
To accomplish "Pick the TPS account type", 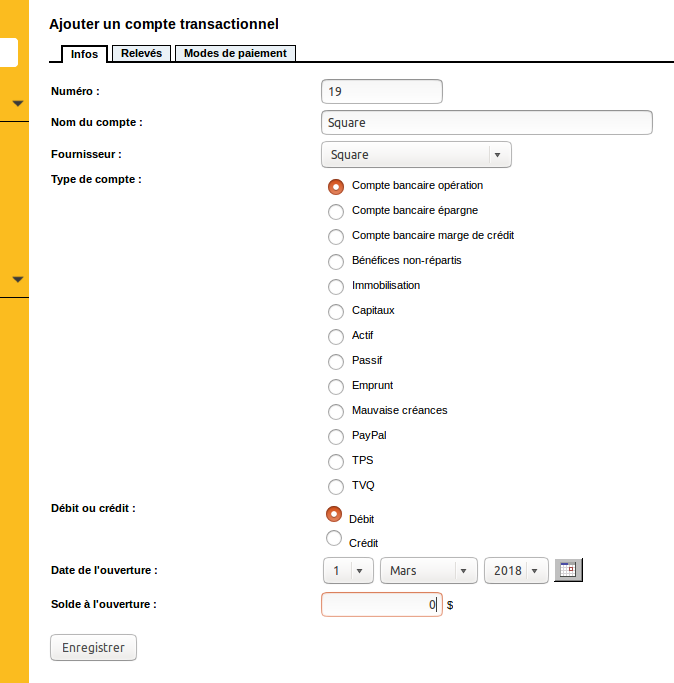I will pos(336,461).
